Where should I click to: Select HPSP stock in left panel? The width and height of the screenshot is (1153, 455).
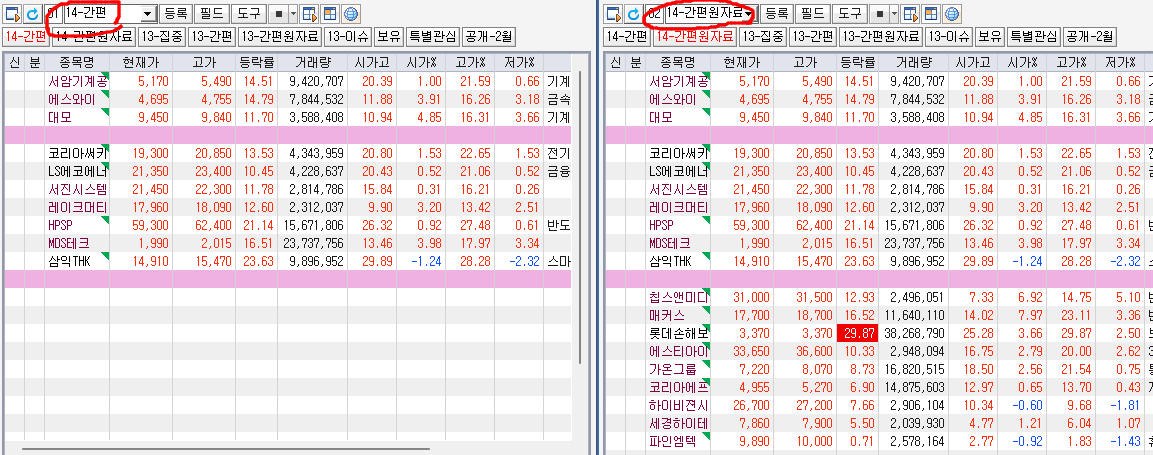click(76, 225)
